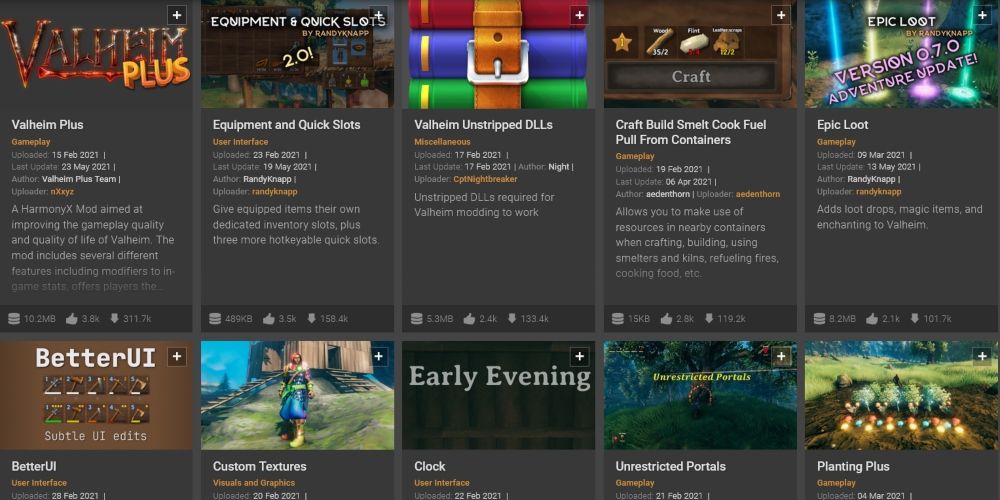Select Gameplay category under Craft Build Smelt
This screenshot has width=1000, height=500.
point(635,156)
